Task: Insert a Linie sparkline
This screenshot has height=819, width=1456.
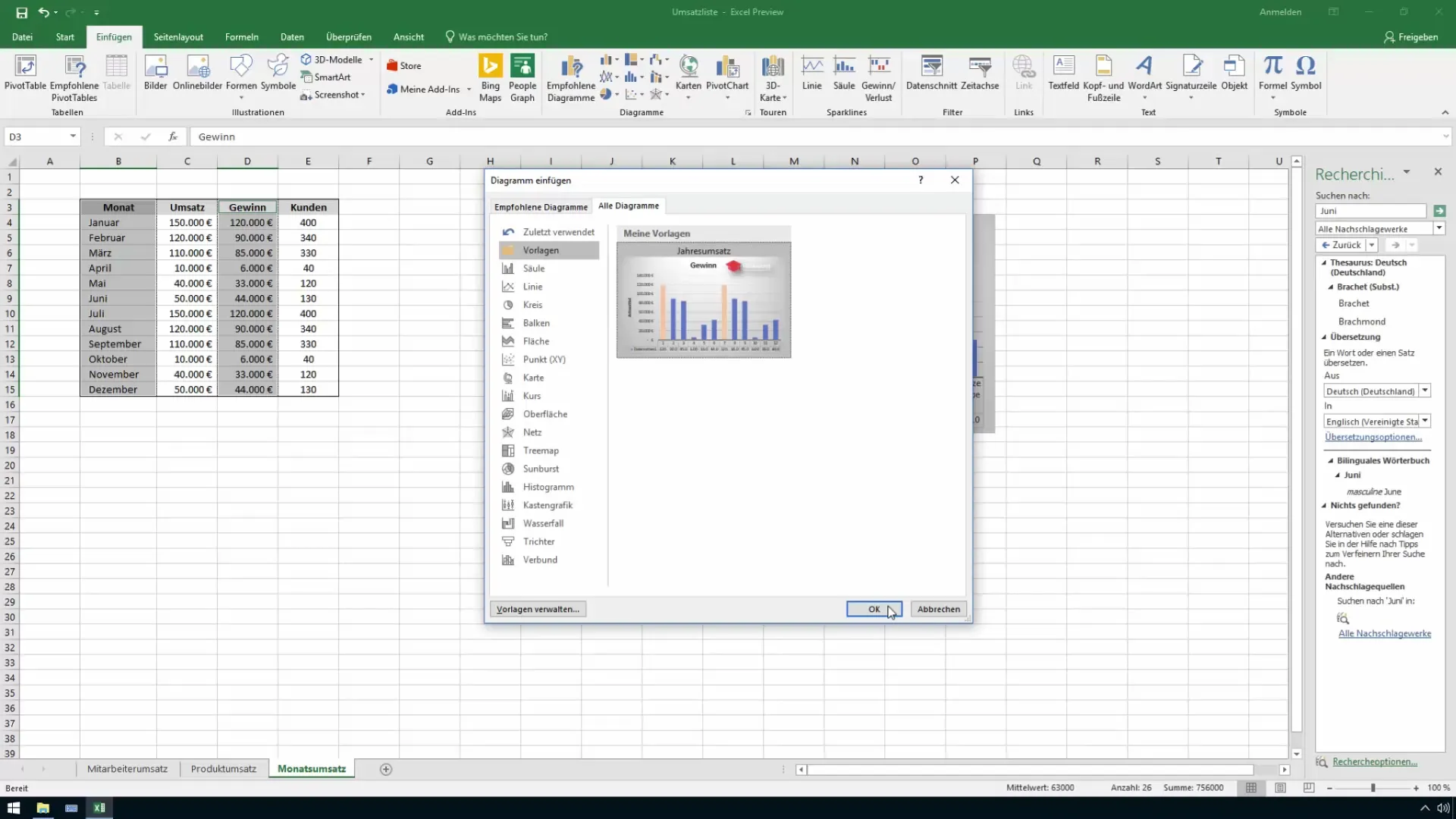Action: pyautogui.click(x=812, y=73)
